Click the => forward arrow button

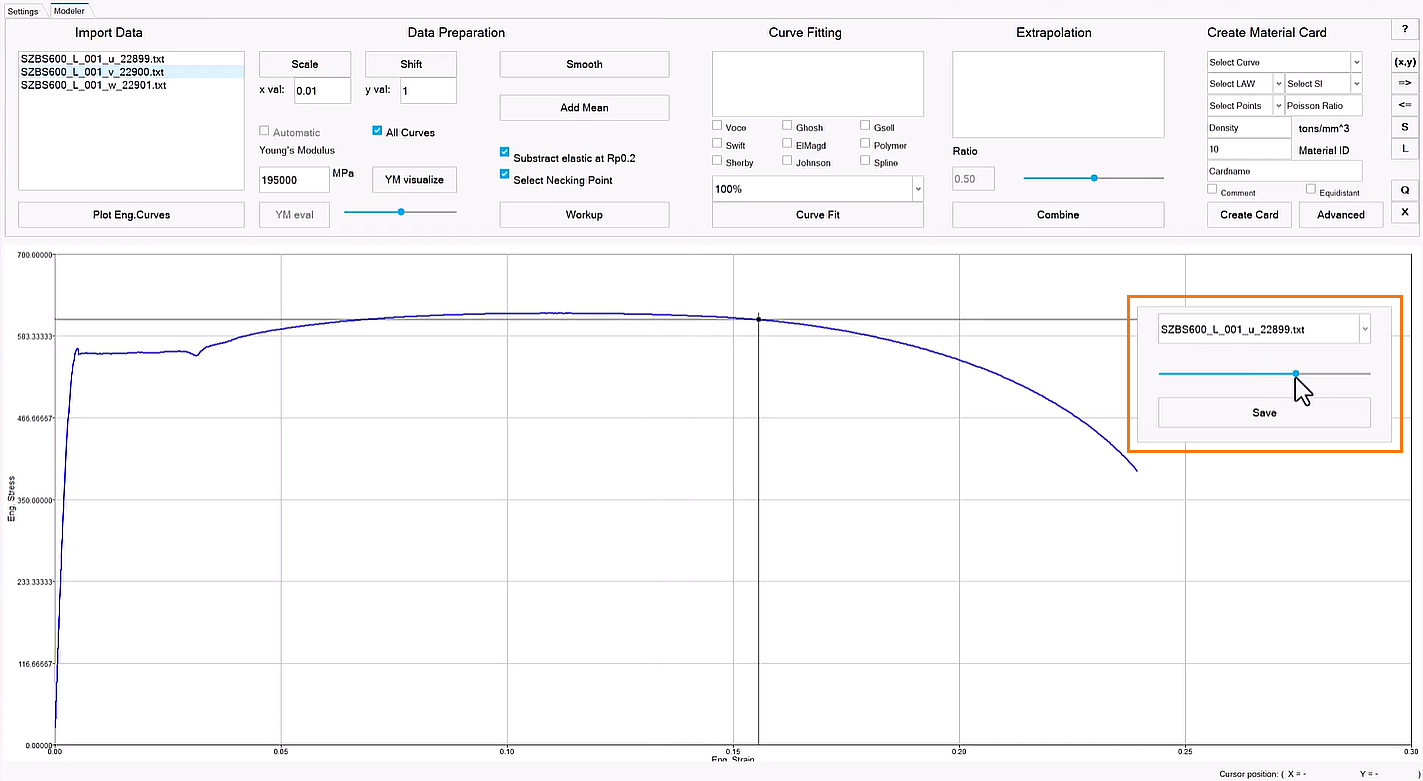(x=1404, y=83)
